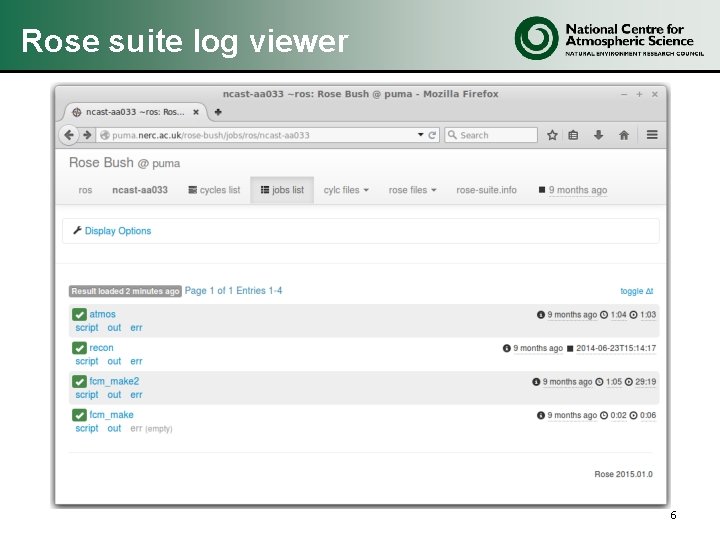View the out log for fcm_make2
The image size is (720, 540).
pos(114,395)
